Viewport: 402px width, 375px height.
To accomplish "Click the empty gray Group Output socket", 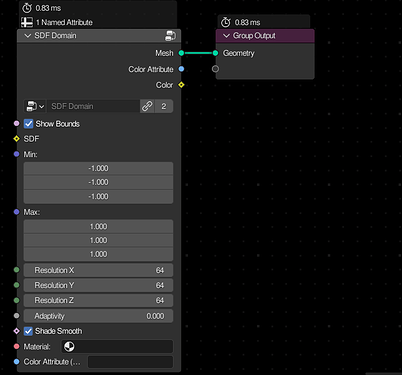I will [x=216, y=69].
